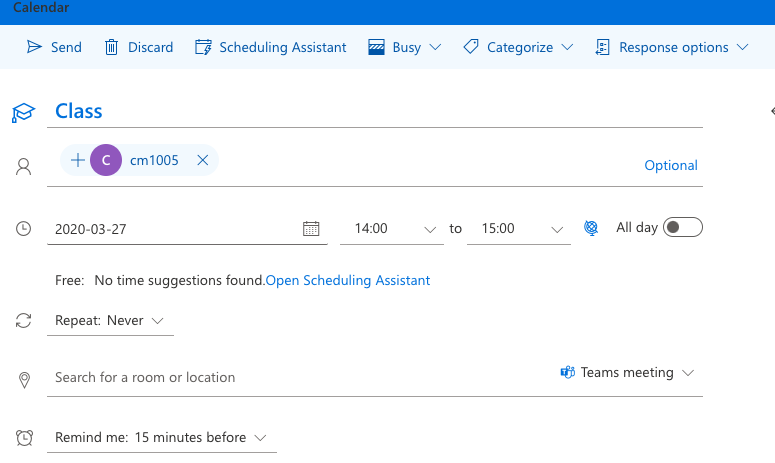Click the Optional attendees link

670,166
